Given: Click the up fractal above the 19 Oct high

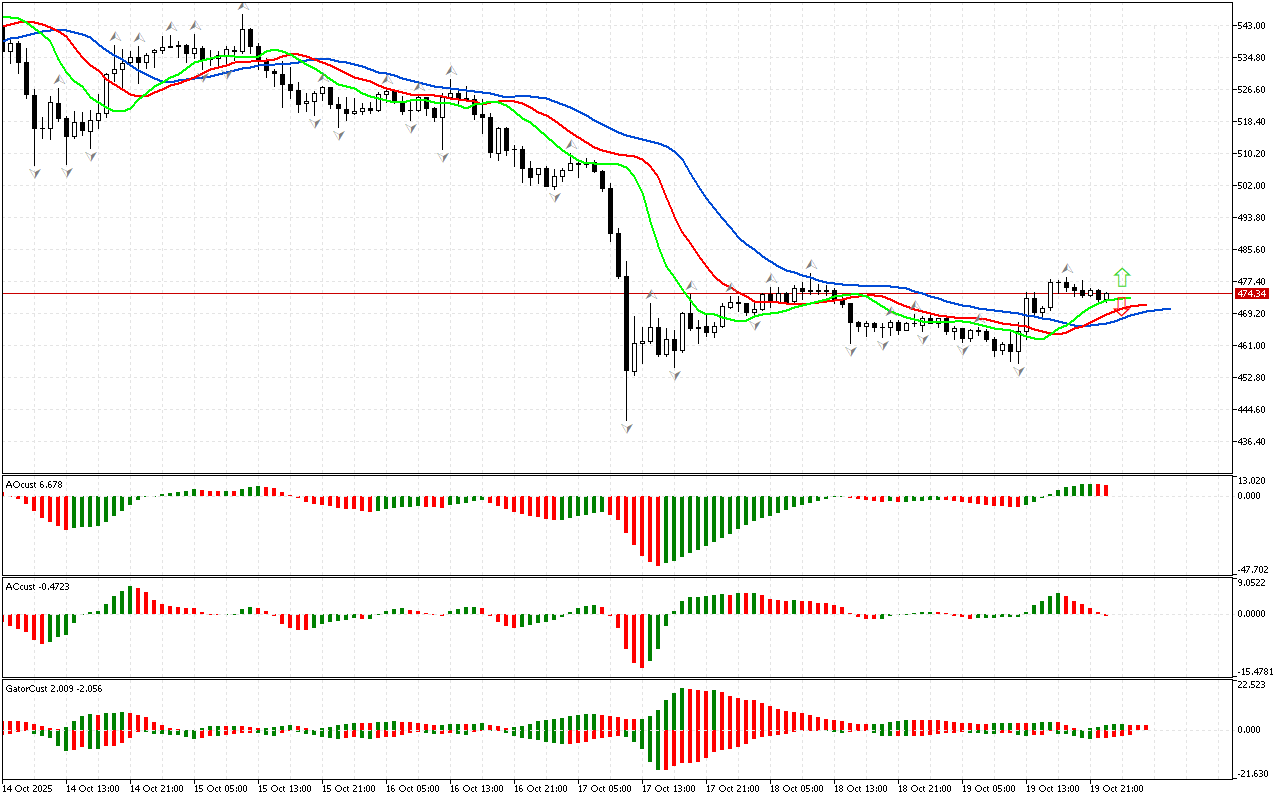Looking at the screenshot, I should [1067, 268].
